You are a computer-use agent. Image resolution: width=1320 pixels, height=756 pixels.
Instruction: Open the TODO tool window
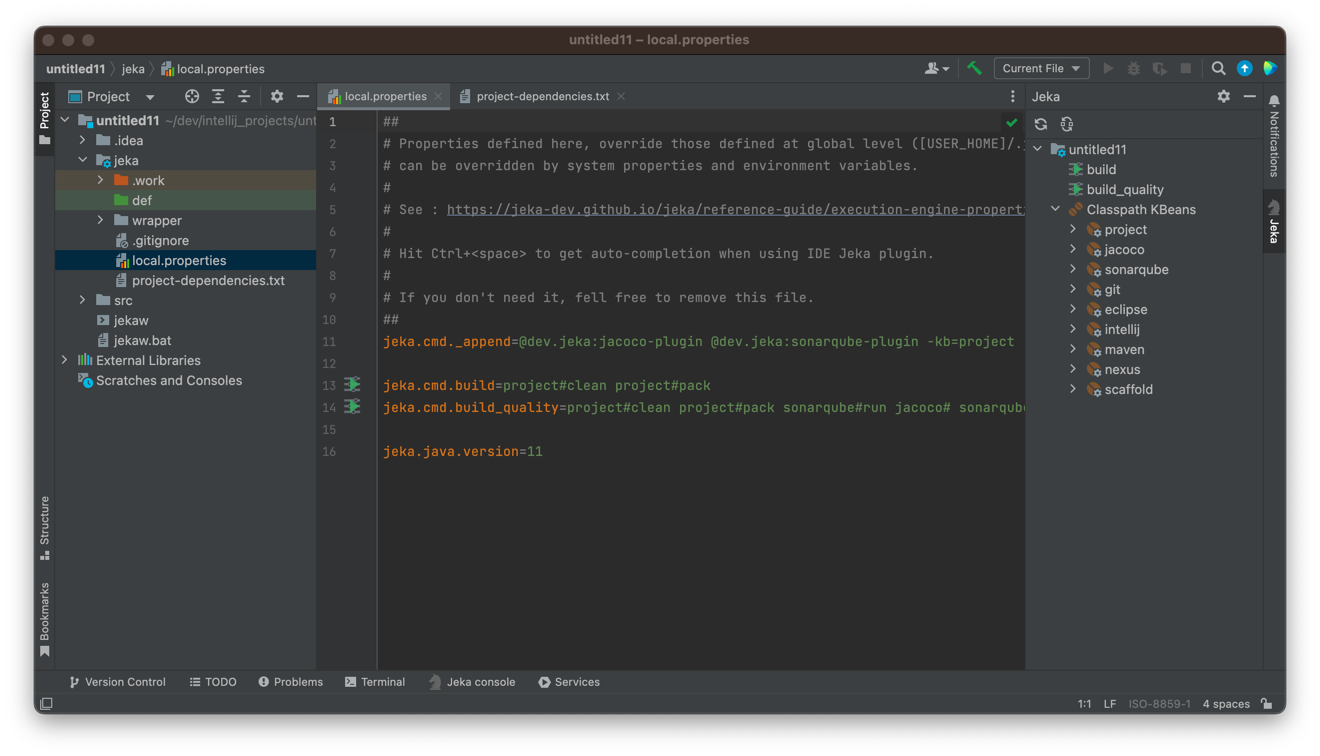(x=213, y=682)
